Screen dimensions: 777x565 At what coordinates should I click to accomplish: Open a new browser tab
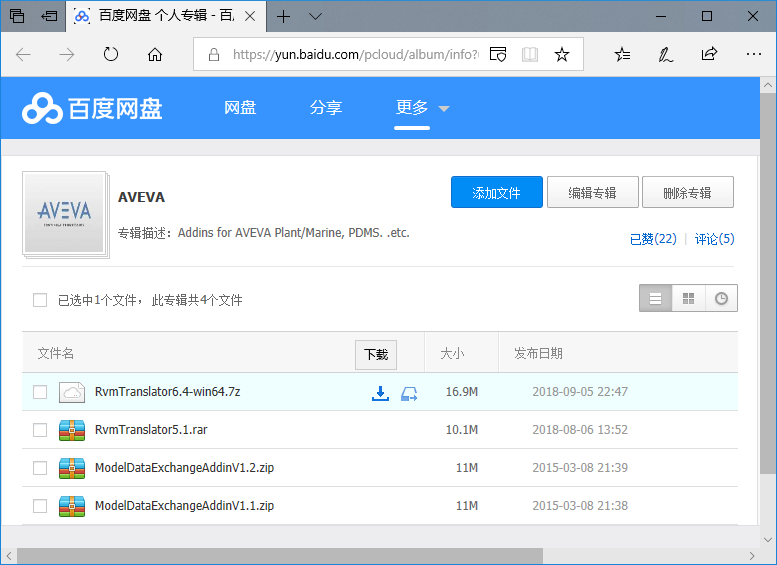tap(283, 17)
